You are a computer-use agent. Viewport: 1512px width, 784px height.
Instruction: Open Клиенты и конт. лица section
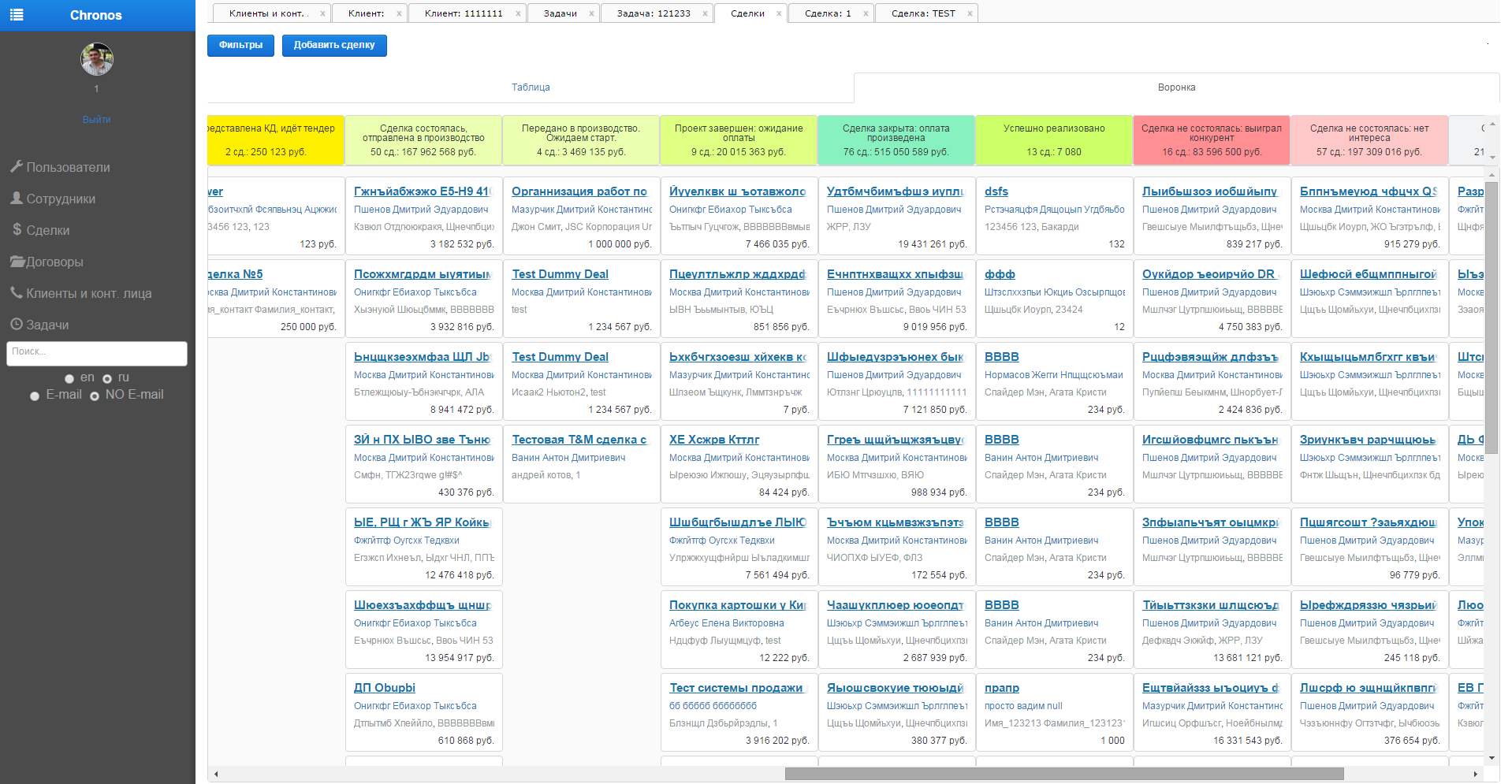(x=81, y=293)
